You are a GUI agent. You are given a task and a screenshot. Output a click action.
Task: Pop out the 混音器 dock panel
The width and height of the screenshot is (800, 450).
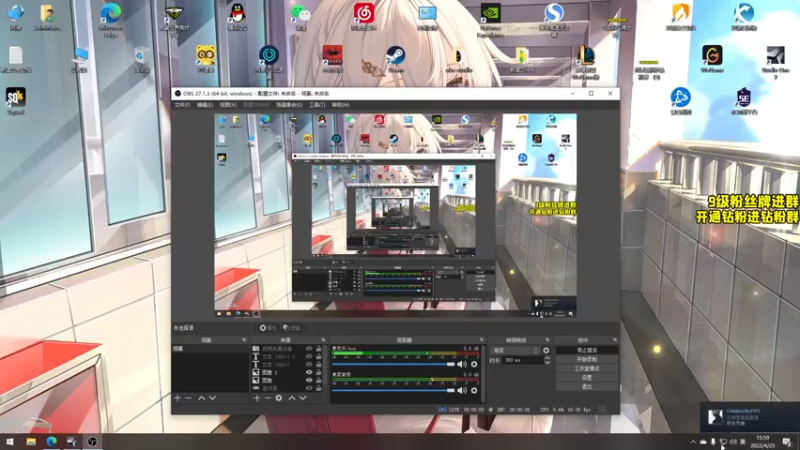481,340
